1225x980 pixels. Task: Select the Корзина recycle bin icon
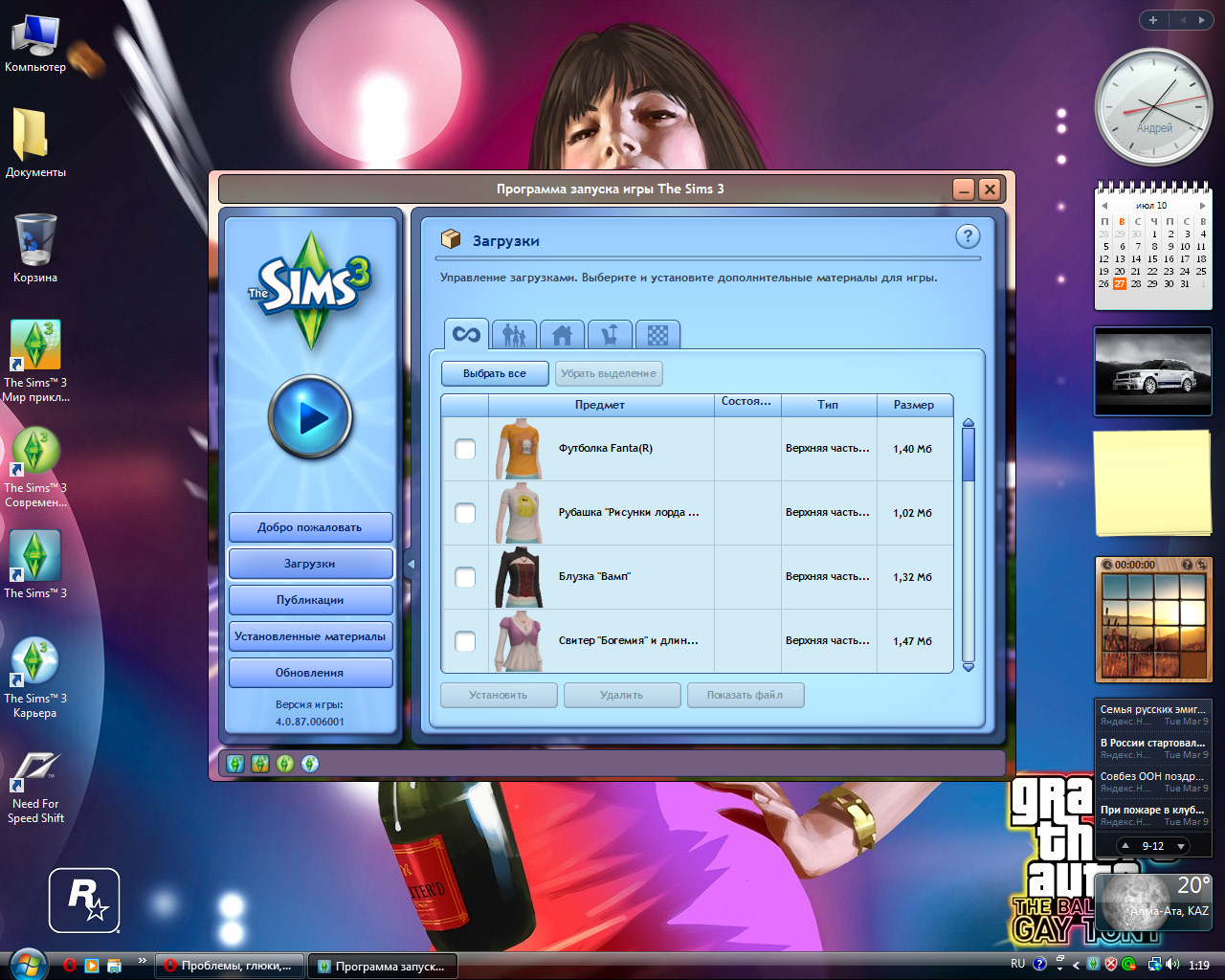[x=35, y=248]
